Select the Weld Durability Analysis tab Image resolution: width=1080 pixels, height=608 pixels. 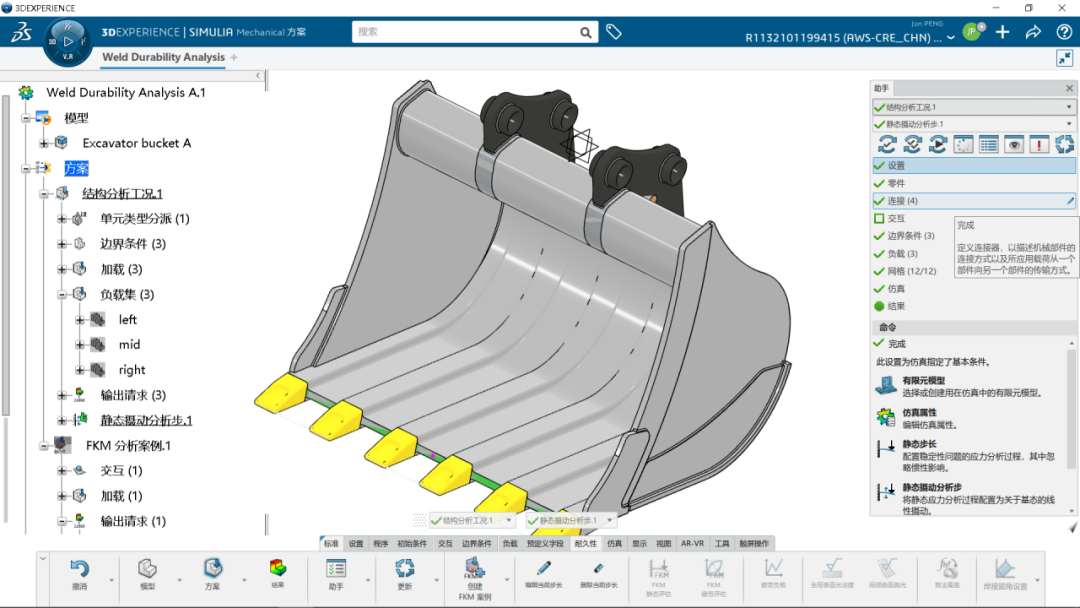[163, 57]
